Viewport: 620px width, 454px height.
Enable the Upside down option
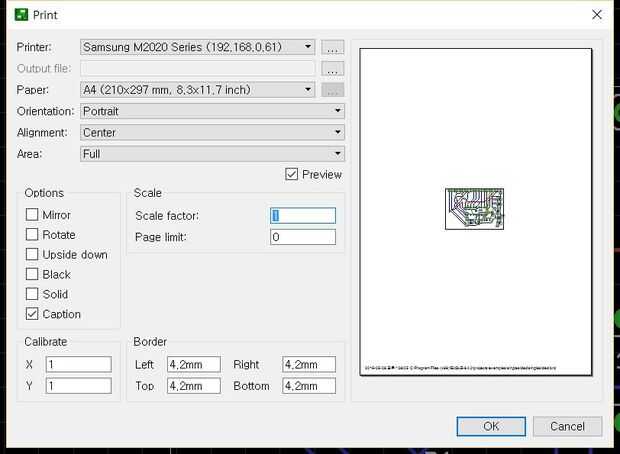point(32,254)
